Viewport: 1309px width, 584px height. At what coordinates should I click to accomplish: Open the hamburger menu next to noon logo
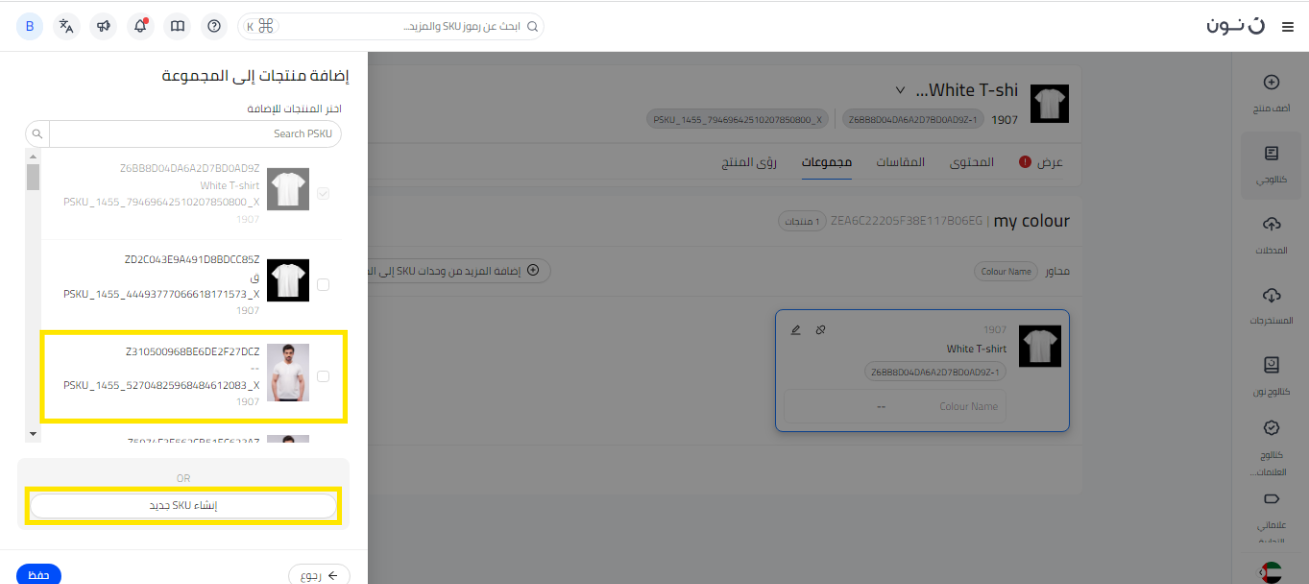1286,27
